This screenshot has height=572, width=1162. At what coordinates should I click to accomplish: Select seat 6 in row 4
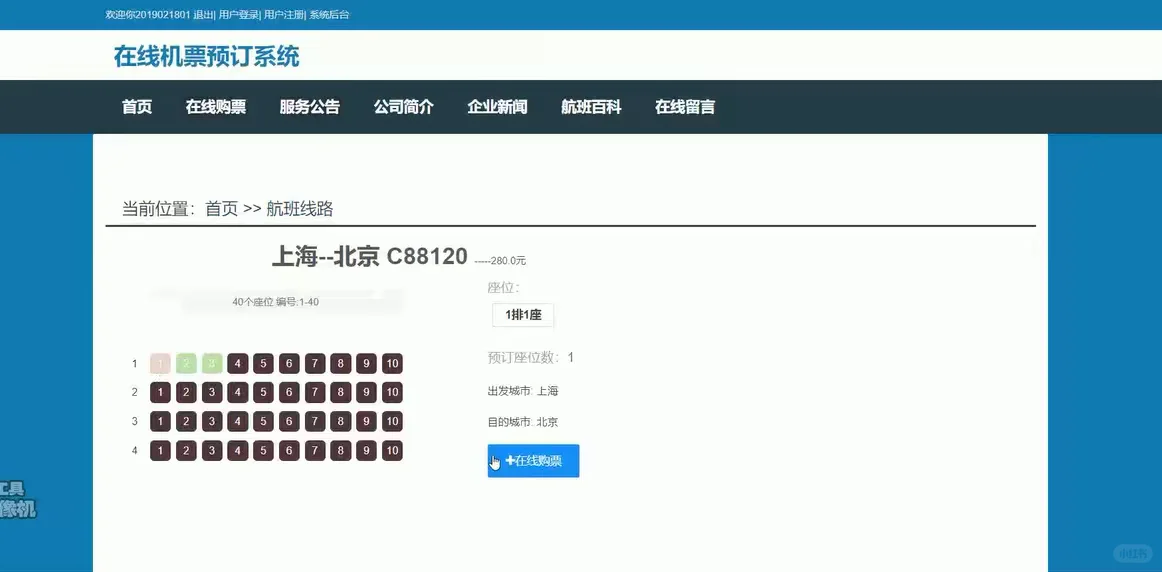[289, 450]
